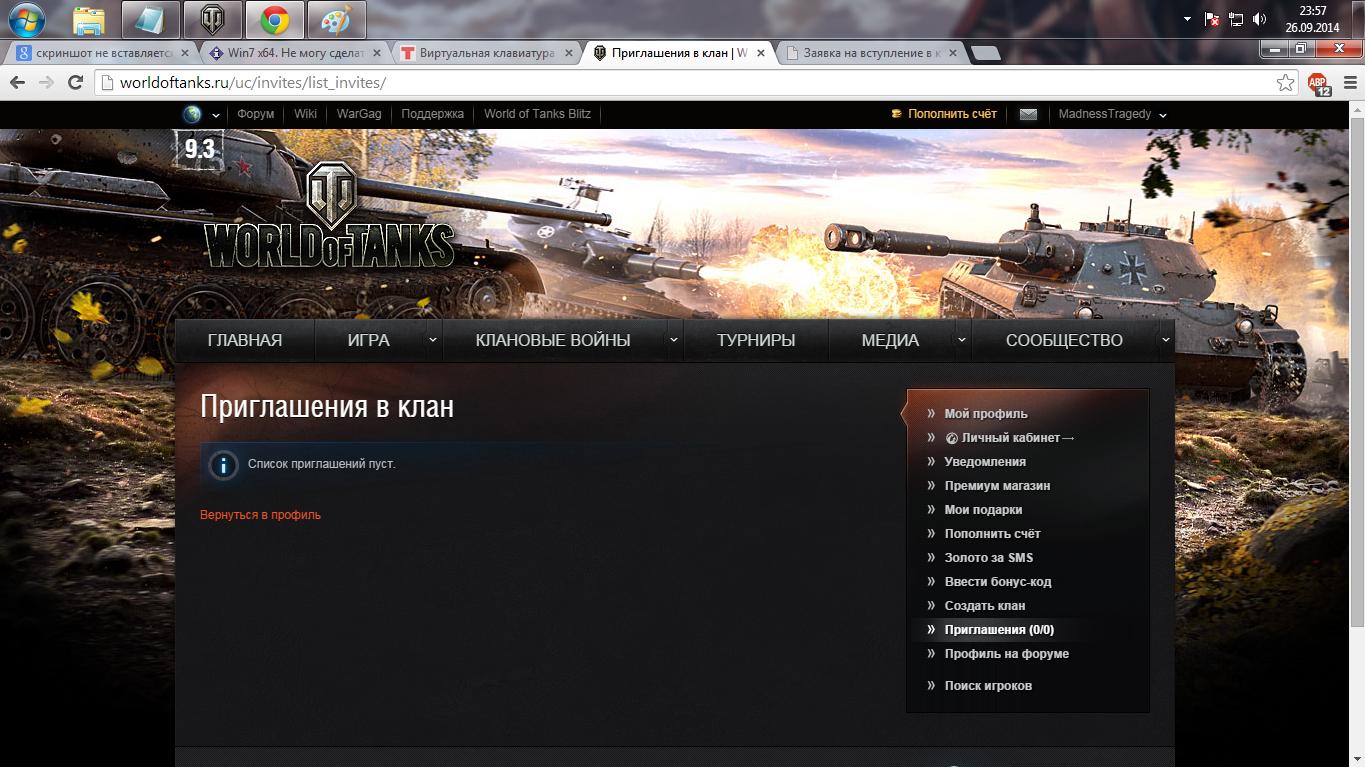Go back to the previous page
The image size is (1365, 767).
[19, 83]
